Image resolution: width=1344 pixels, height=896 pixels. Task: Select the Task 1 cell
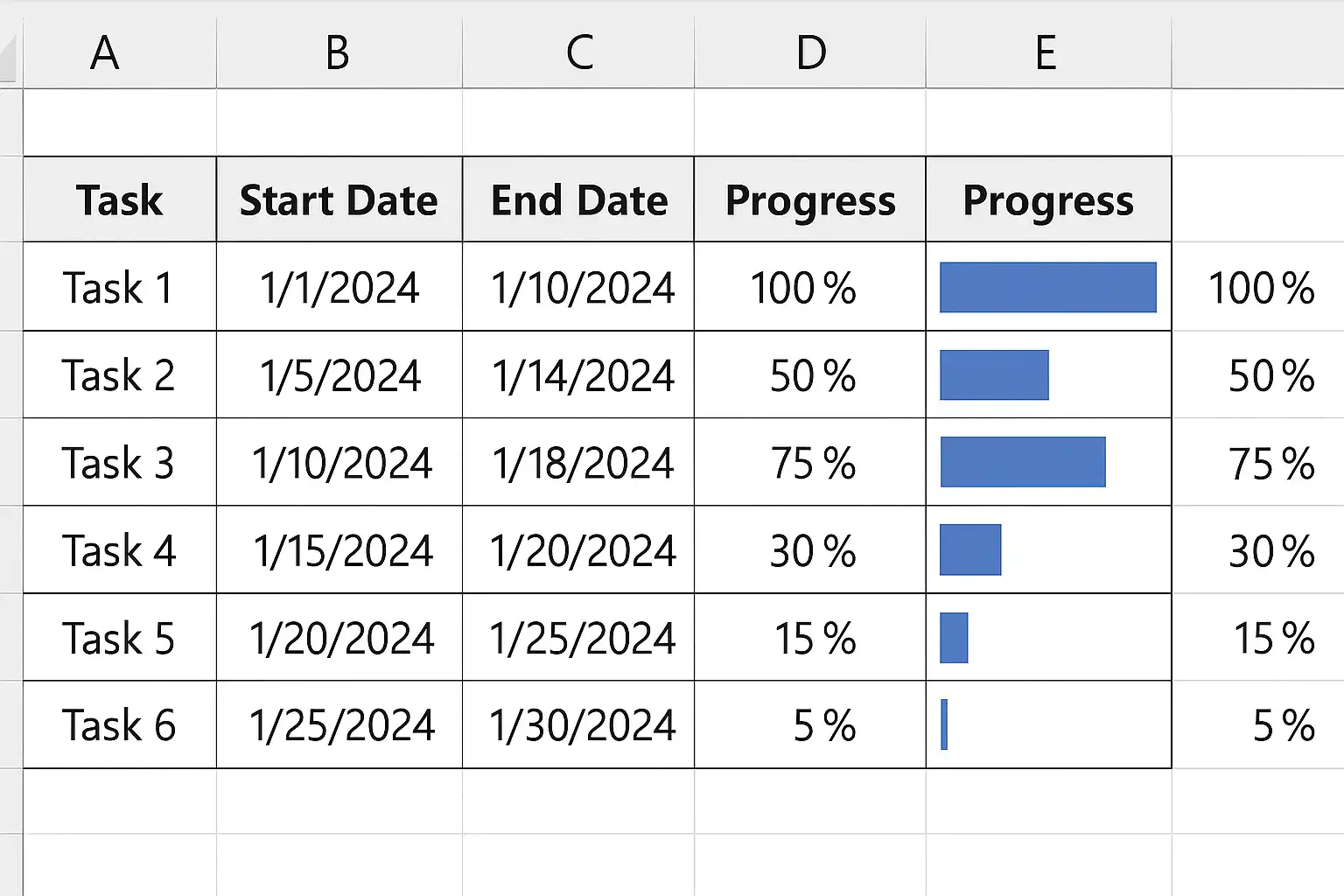(x=120, y=287)
